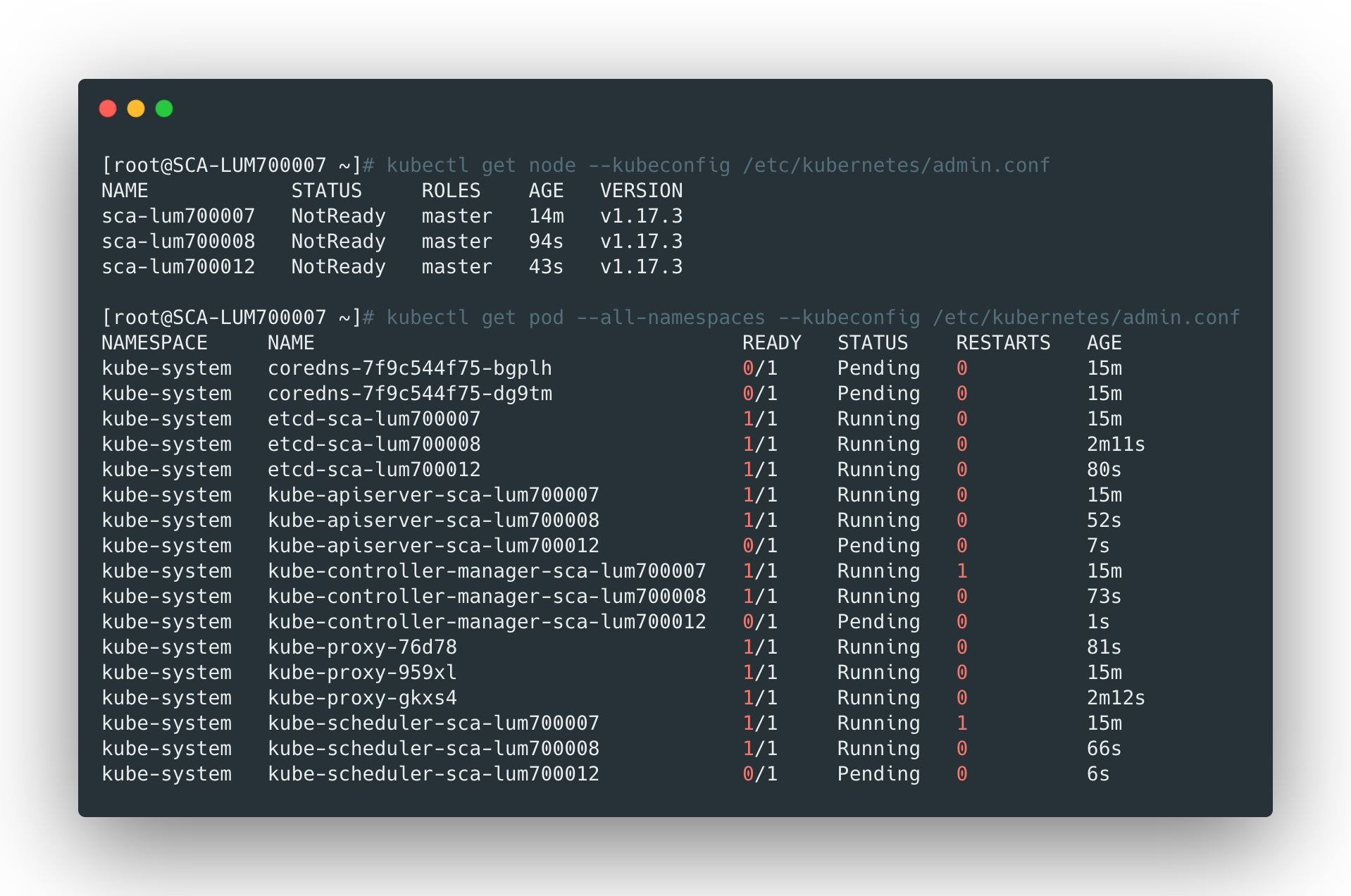The height and width of the screenshot is (896, 1351).
Task: Click the VERSION column header
Action: pyautogui.click(x=641, y=191)
